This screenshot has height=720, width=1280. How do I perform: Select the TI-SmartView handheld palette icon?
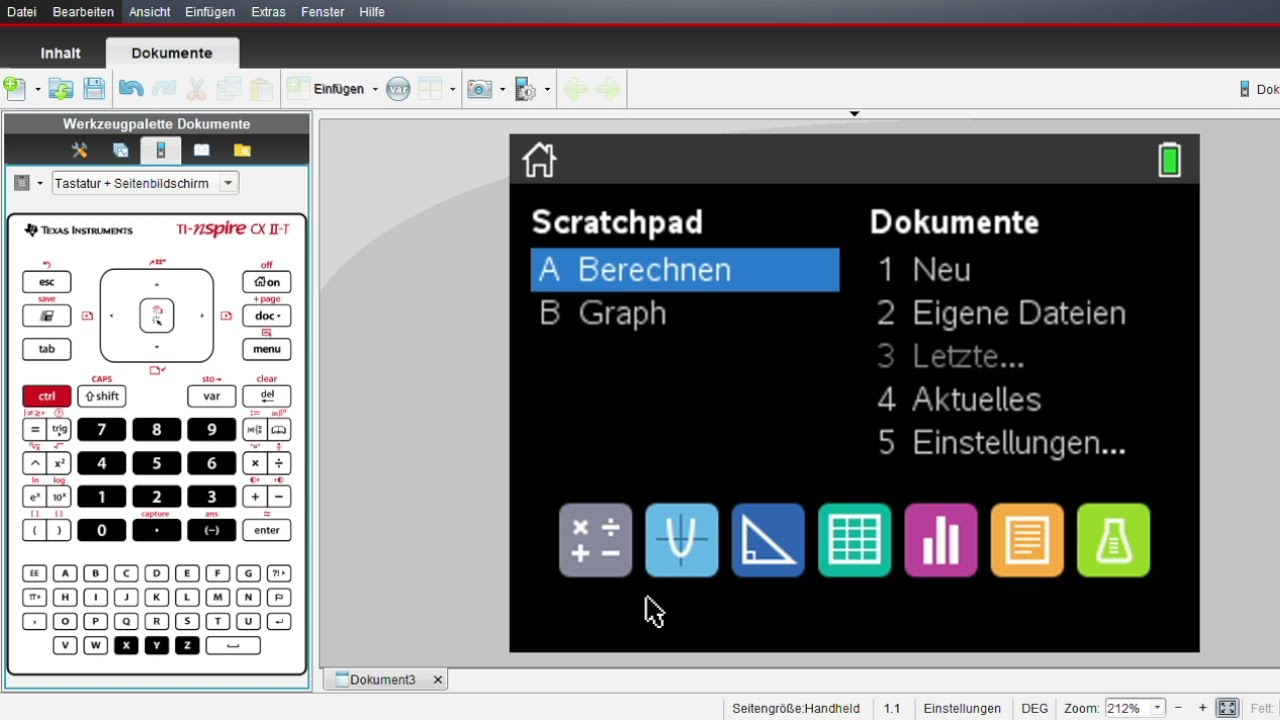161,150
